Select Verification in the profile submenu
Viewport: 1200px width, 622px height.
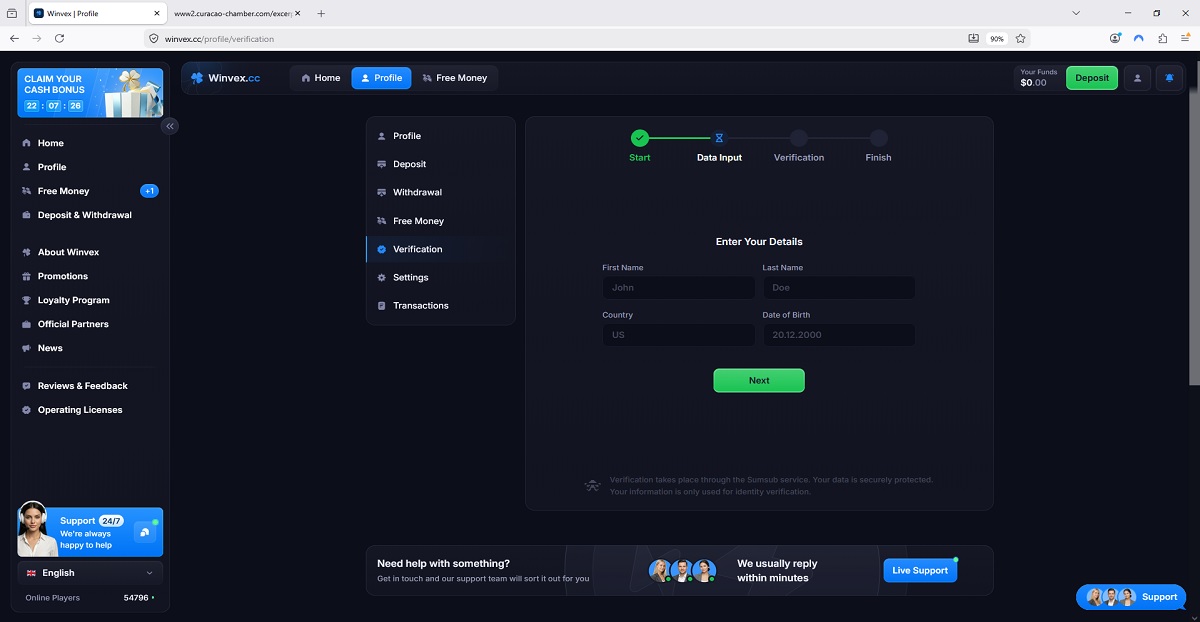[440, 249]
